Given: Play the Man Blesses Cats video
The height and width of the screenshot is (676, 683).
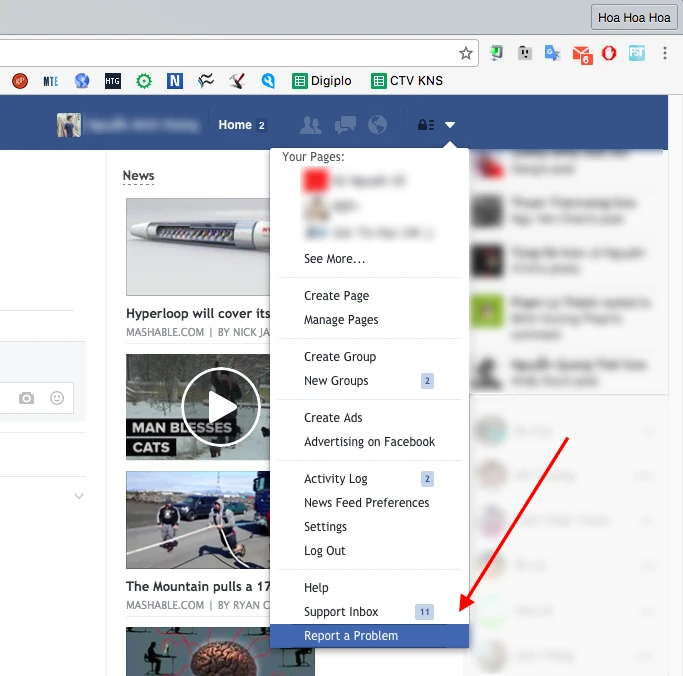Looking at the screenshot, I should [x=222, y=406].
